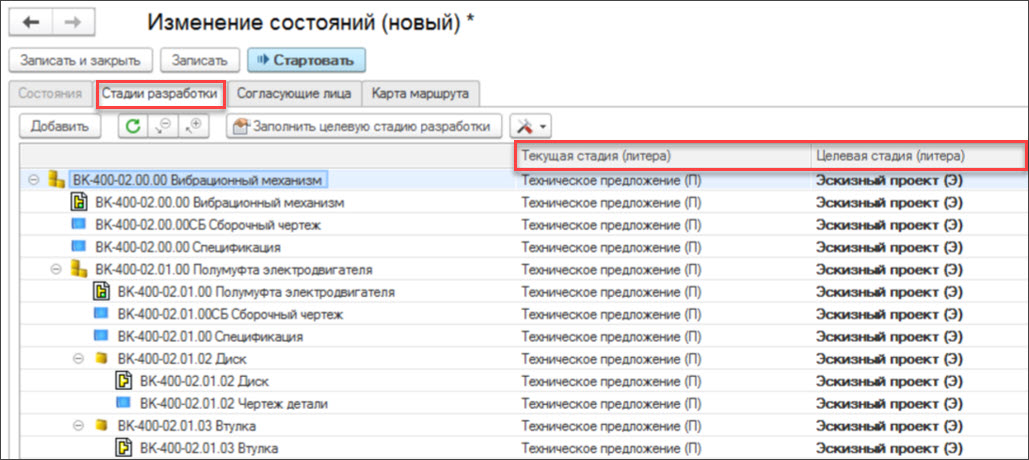Collapse the ВК-400-02.00.00 Вибрационный механизм node
1029x460 pixels.
point(33,180)
